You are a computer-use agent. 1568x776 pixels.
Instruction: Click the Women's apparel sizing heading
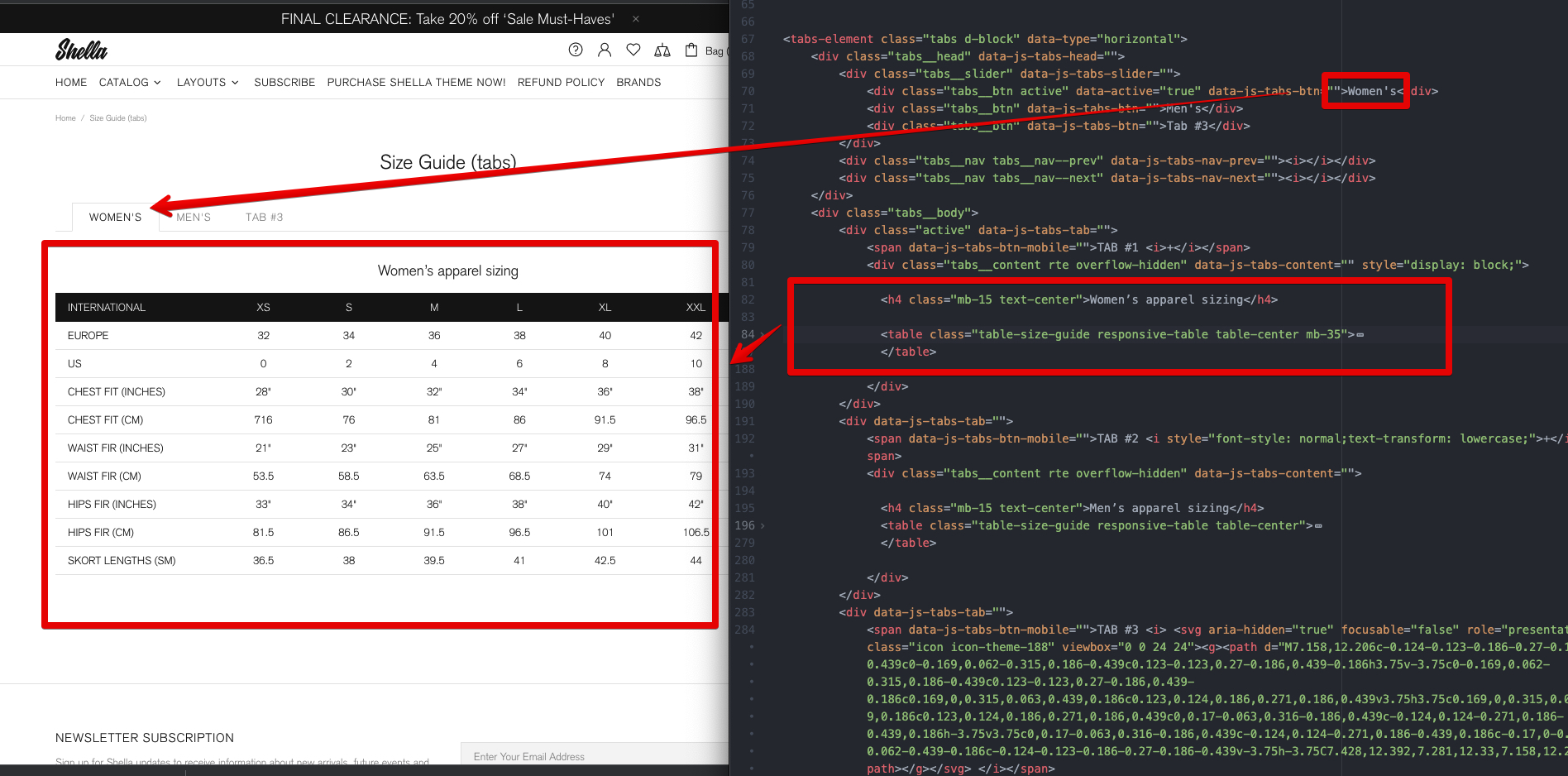(448, 271)
